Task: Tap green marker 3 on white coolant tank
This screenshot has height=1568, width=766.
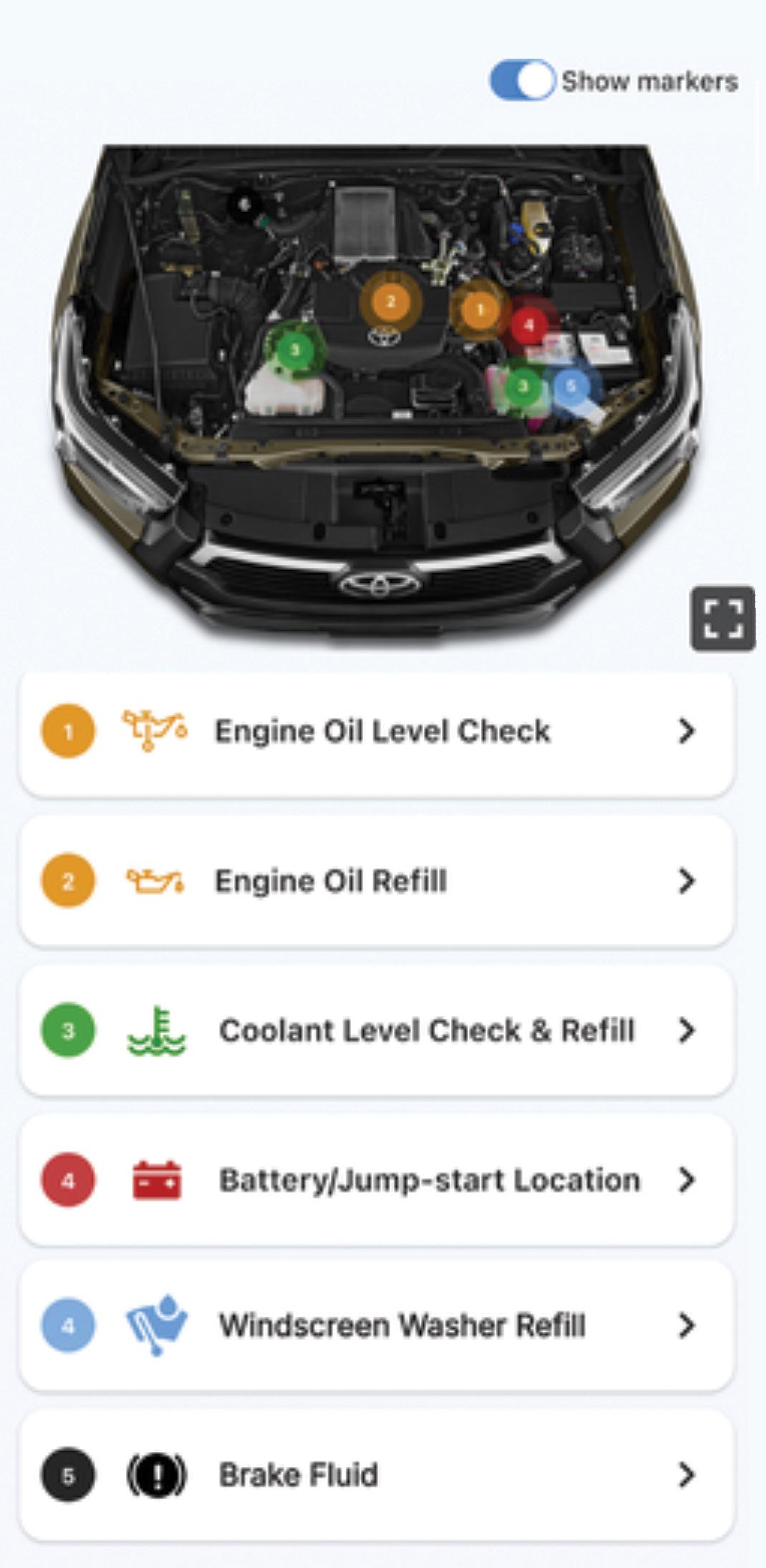Action: click(294, 350)
